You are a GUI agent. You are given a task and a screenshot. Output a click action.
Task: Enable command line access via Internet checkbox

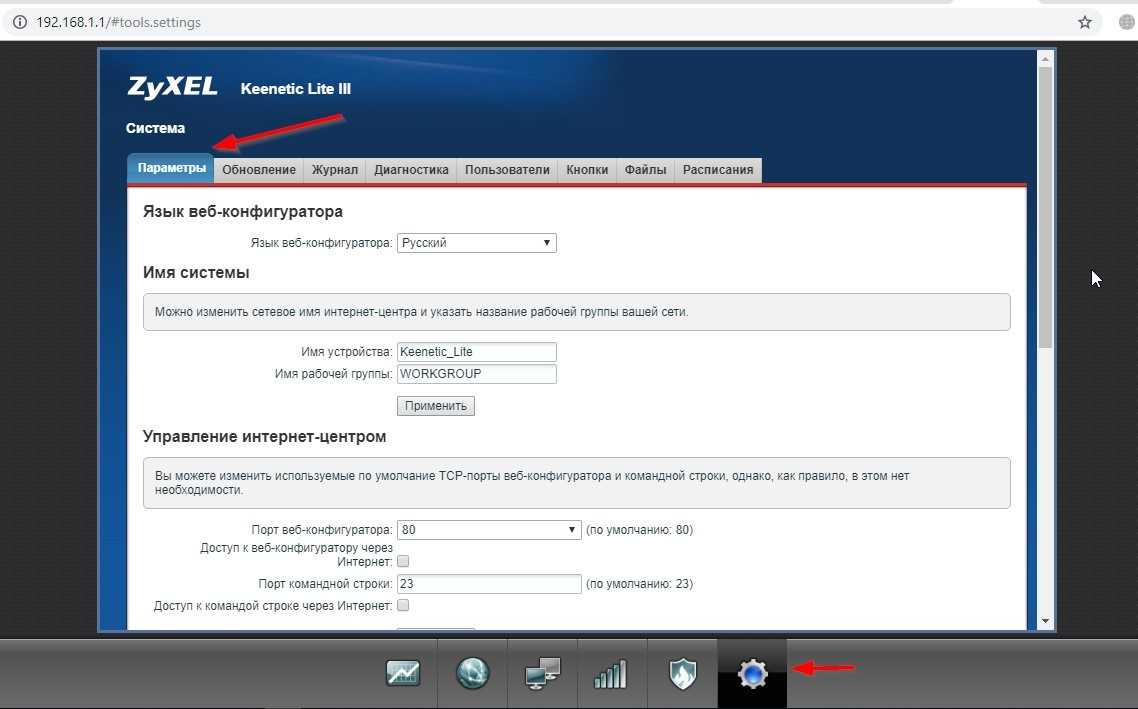(x=403, y=606)
